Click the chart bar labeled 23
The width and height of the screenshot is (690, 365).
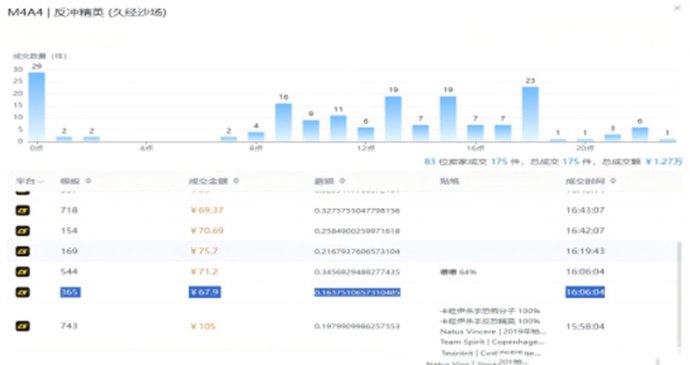(x=530, y=114)
